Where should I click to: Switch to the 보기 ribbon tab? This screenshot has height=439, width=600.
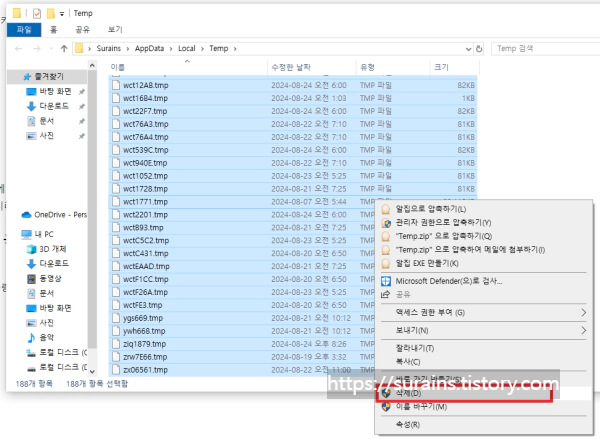pos(115,29)
